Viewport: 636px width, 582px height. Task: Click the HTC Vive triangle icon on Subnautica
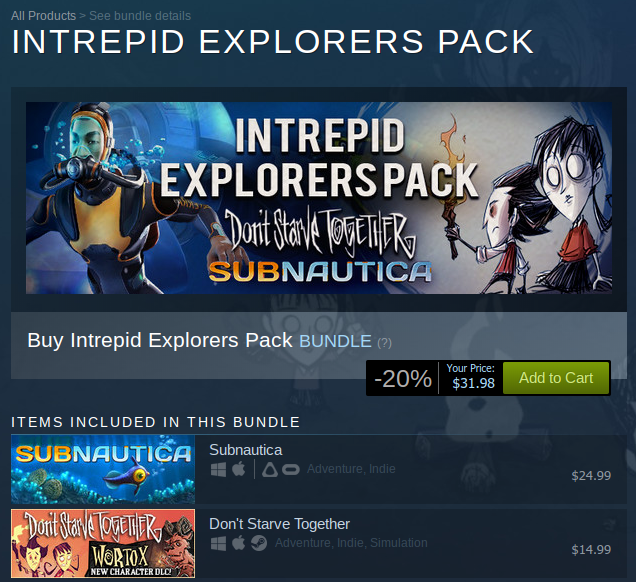(270, 470)
